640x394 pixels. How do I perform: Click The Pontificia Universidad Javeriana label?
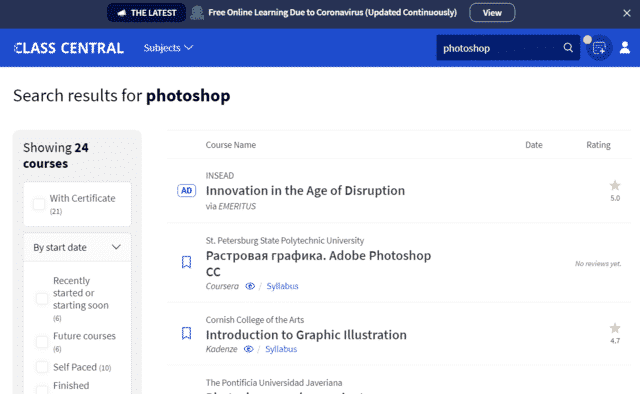coord(274,383)
